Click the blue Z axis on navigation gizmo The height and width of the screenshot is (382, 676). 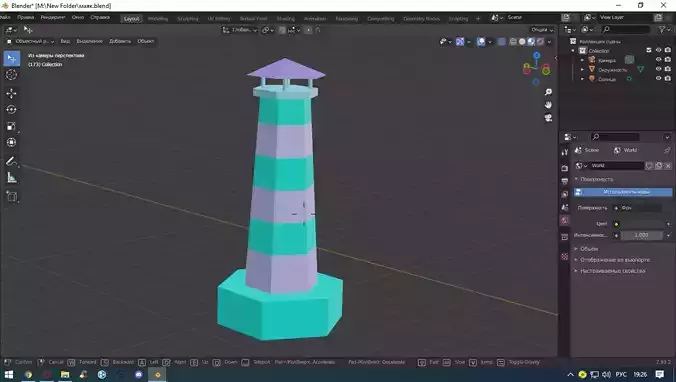pos(536,56)
